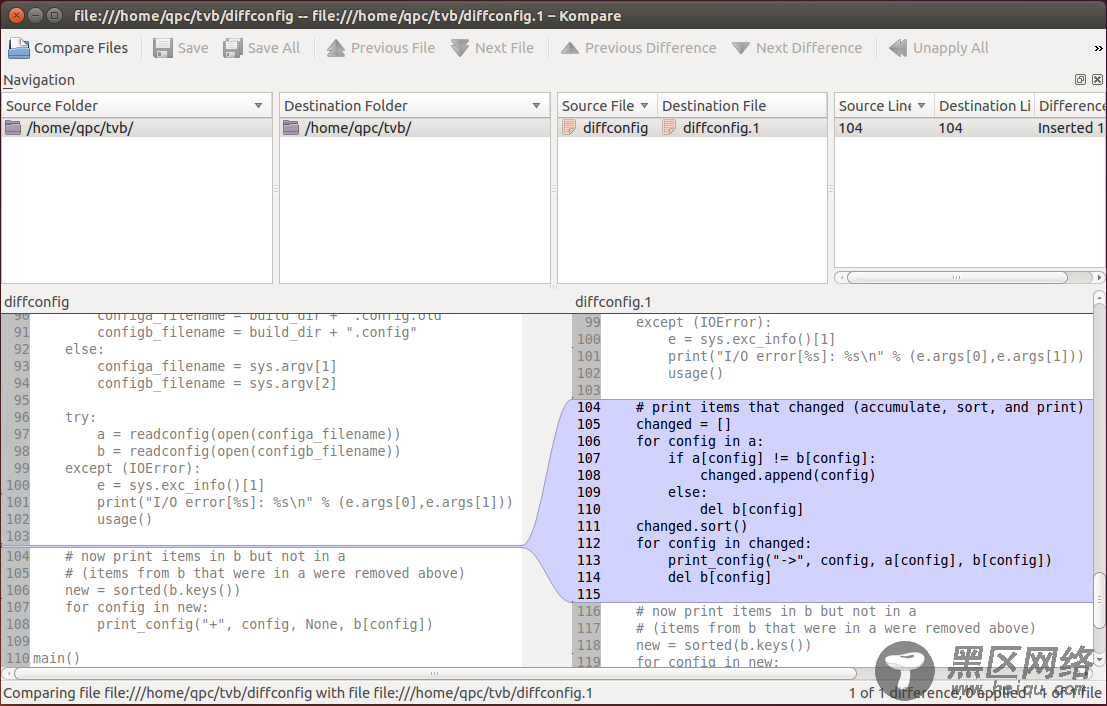Screen dimensions: 1107x706
Task: Click the 'else:' line in diffconfig pane
Action: pyautogui.click(x=85, y=349)
